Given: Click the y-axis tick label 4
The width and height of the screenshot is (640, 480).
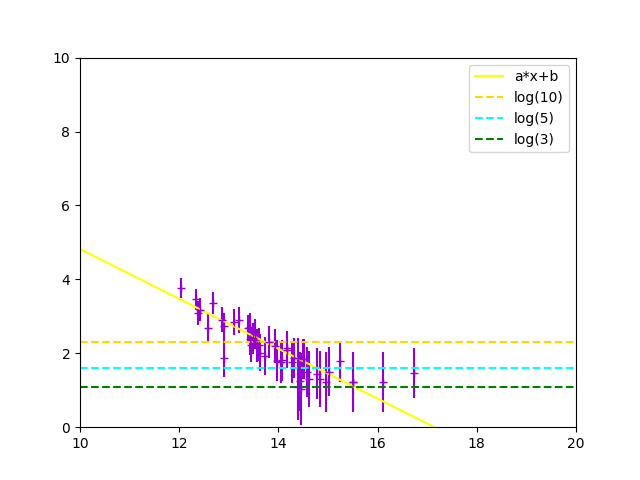Looking at the screenshot, I should coord(65,280).
